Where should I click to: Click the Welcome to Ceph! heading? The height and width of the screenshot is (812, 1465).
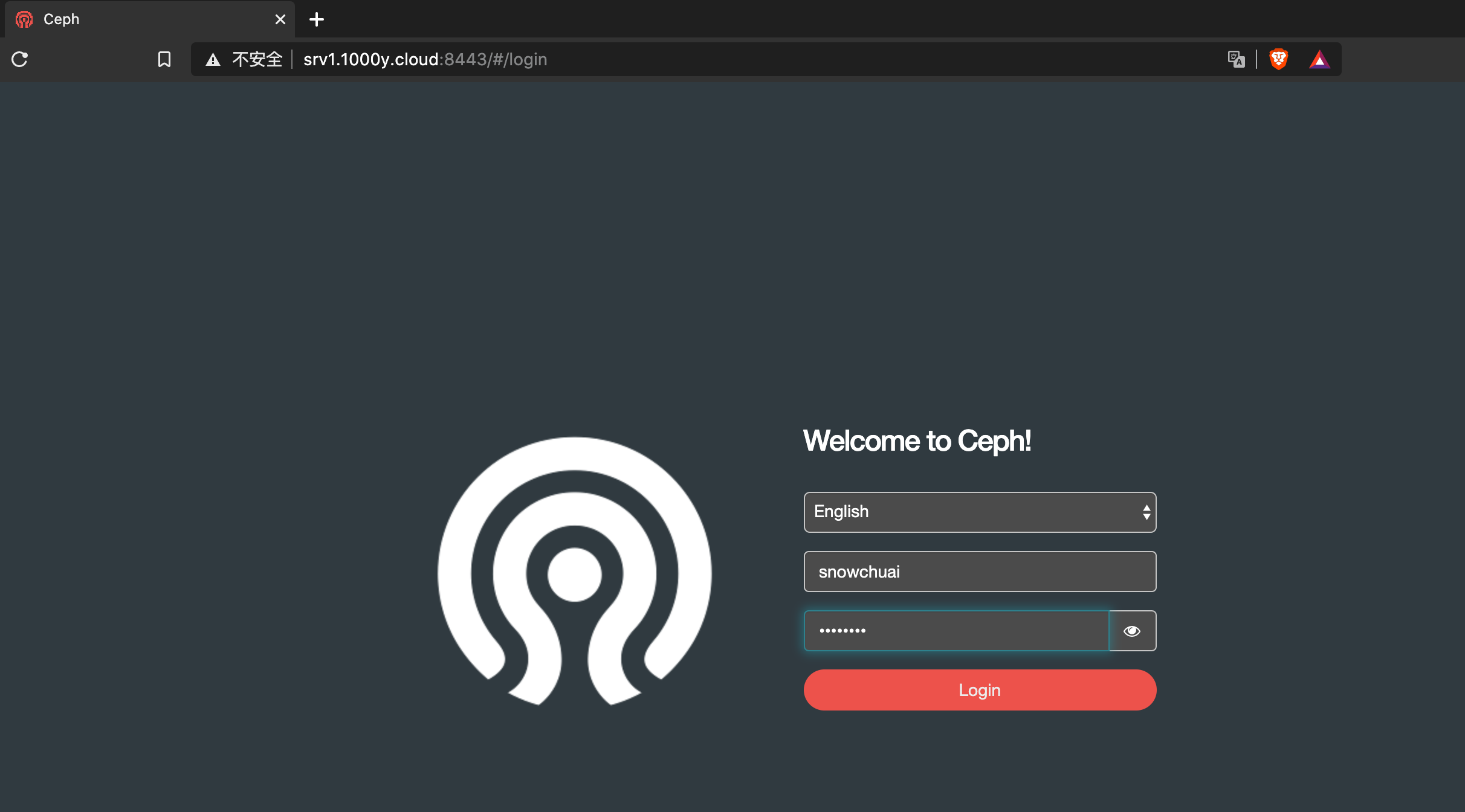[917, 441]
